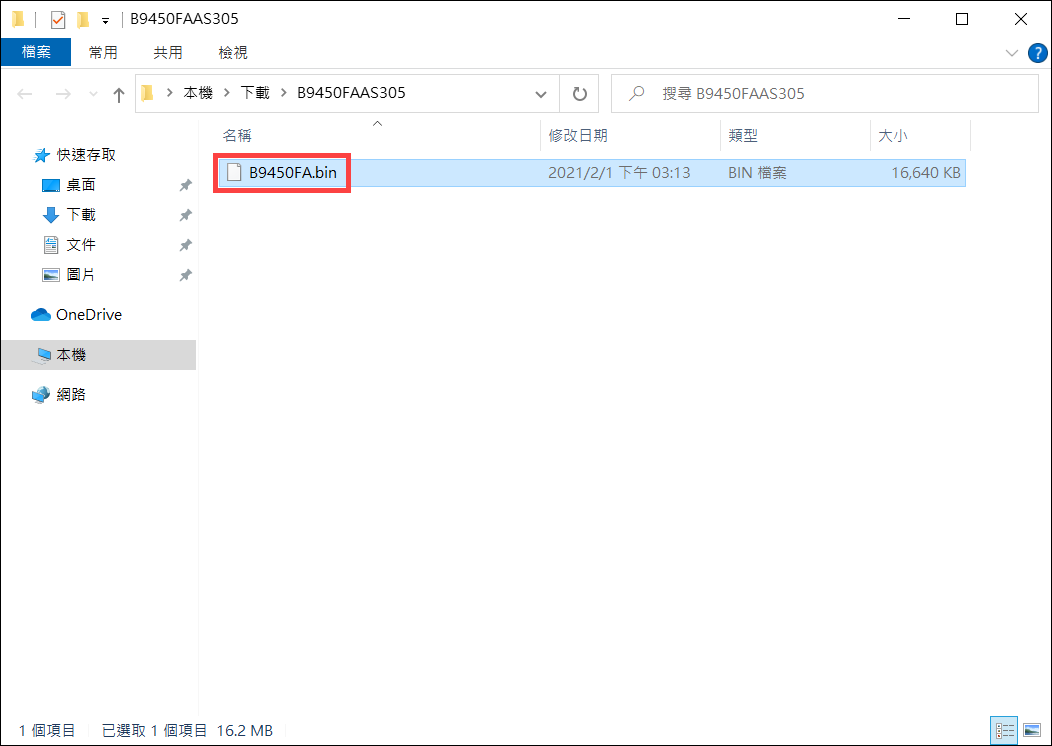Open recent locations dropdown arrow
The height and width of the screenshot is (746, 1052).
[x=94, y=94]
